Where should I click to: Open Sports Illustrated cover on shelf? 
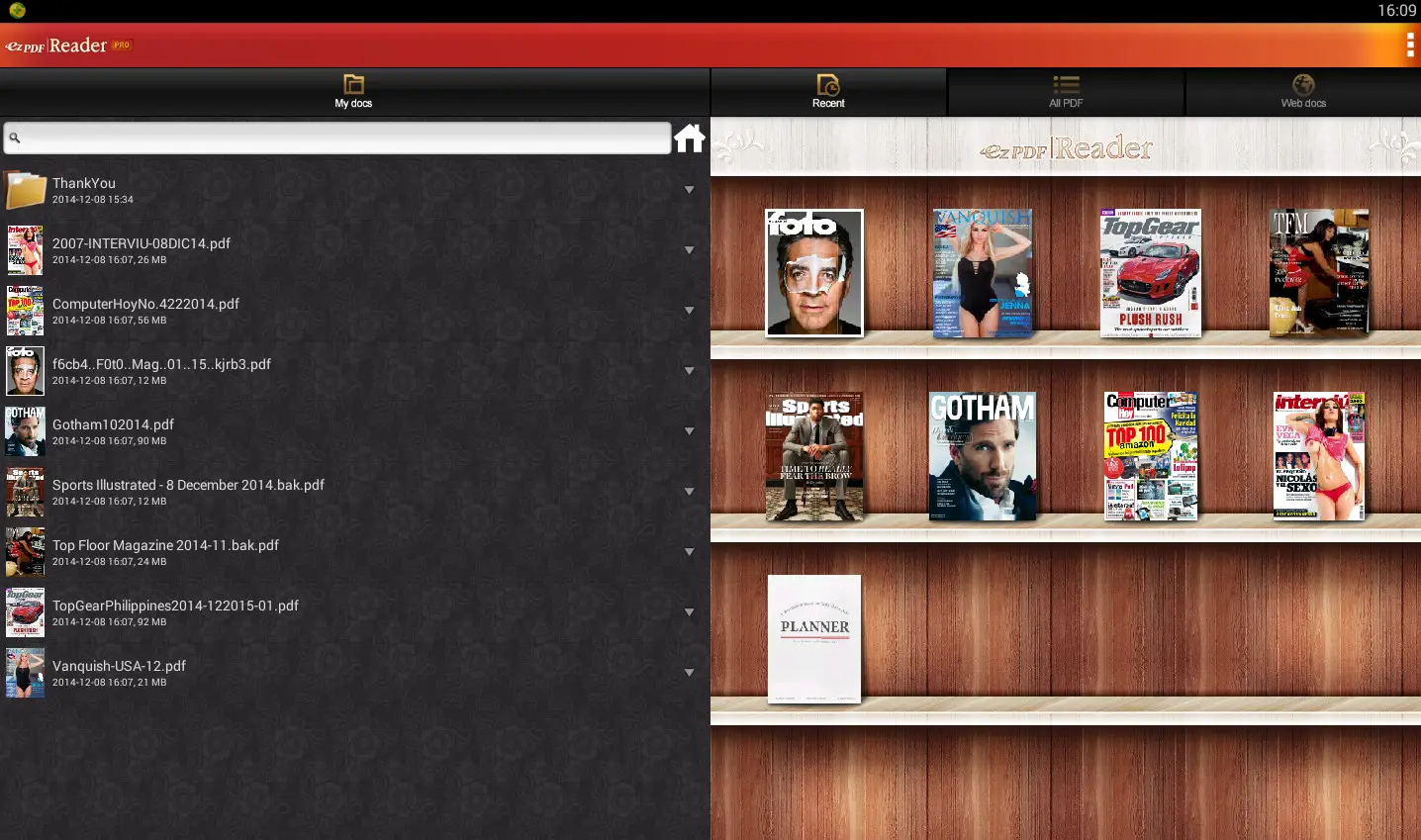(x=814, y=456)
